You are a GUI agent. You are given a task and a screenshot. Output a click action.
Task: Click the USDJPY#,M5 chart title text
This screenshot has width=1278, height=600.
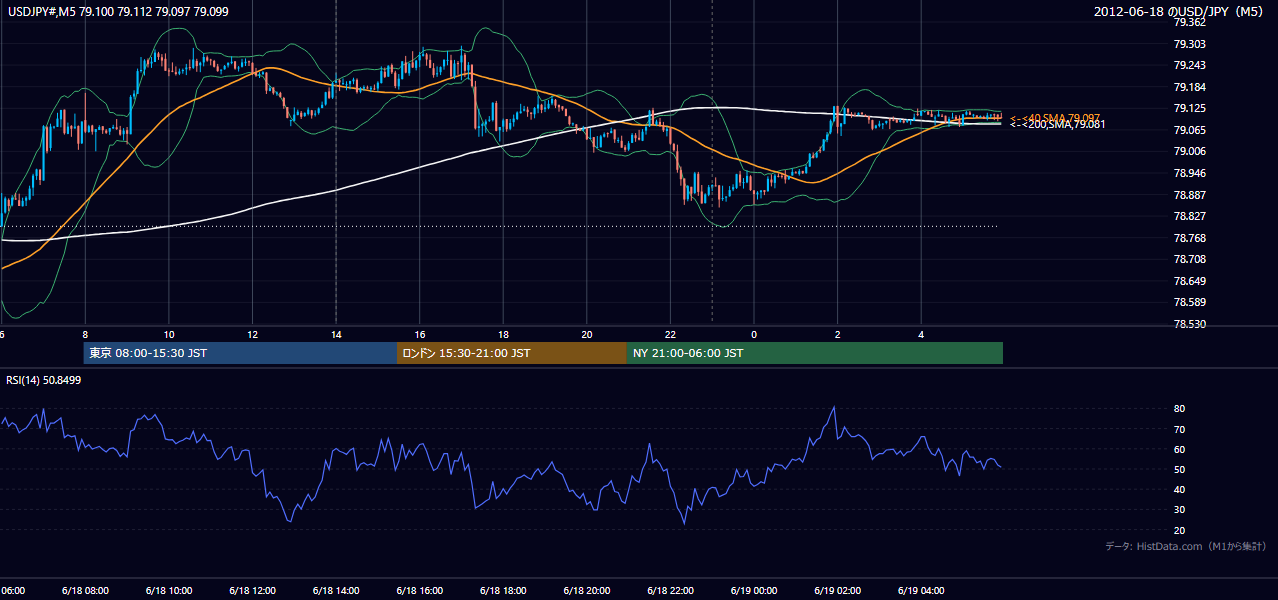[118, 10]
